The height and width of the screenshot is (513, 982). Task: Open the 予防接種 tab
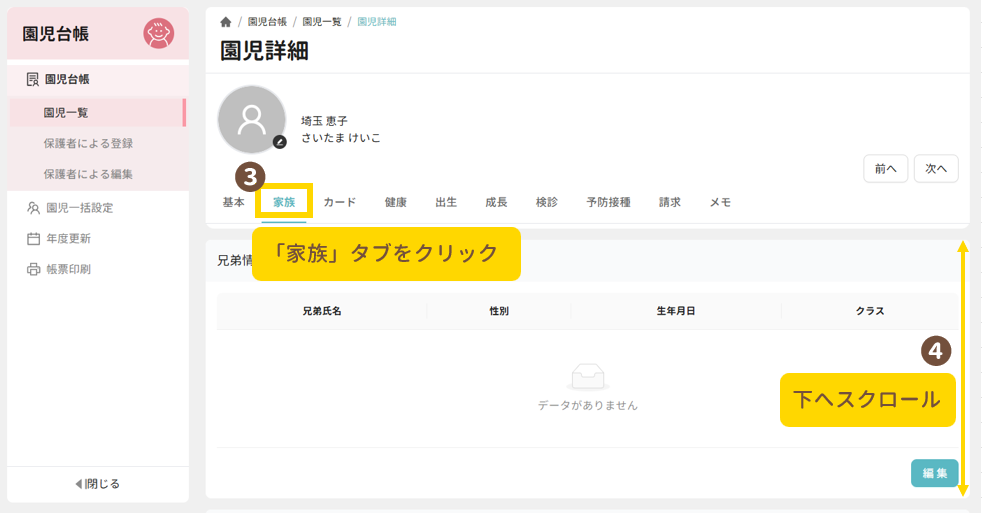click(x=608, y=202)
